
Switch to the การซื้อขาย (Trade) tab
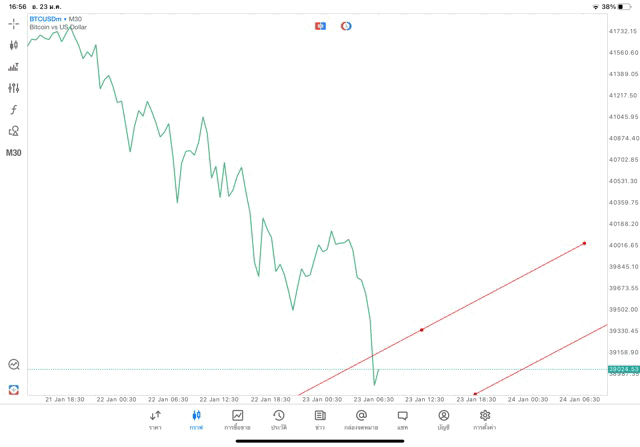point(237,419)
